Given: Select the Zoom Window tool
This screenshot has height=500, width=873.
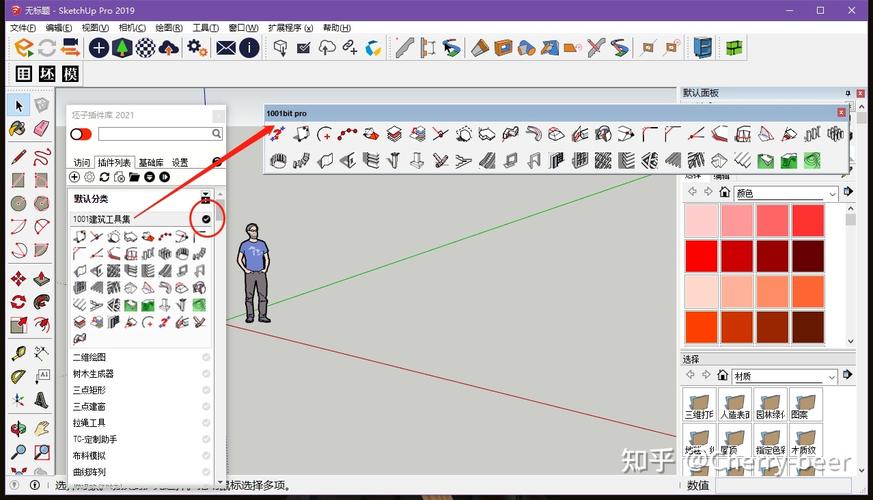Looking at the screenshot, I should pos(41,452).
